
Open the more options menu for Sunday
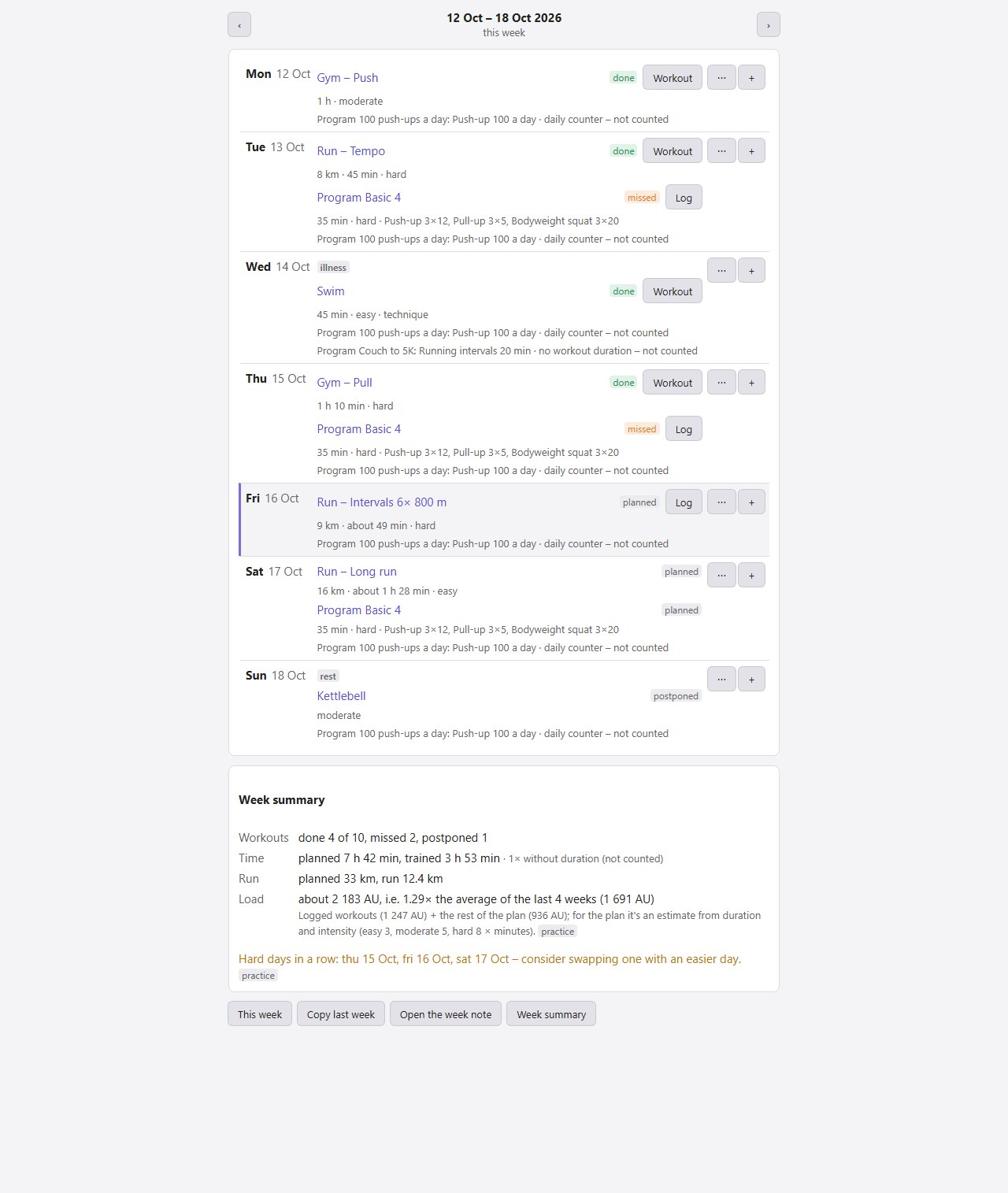tap(721, 679)
